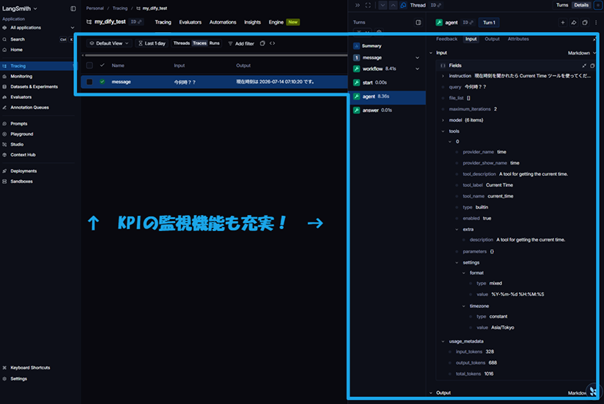Switch to the Feedback tab

(x=446, y=39)
